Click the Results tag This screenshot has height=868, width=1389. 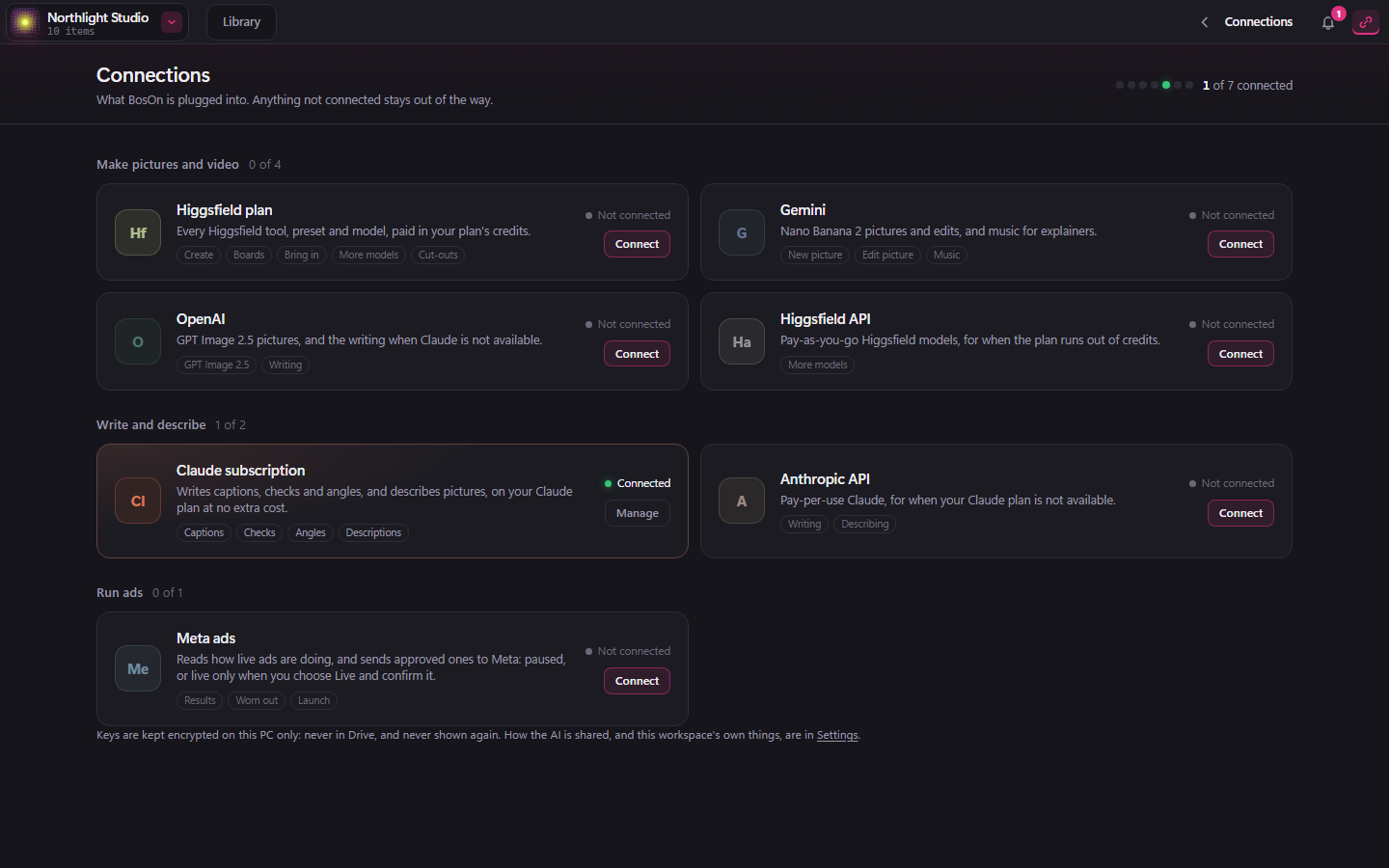pos(200,700)
